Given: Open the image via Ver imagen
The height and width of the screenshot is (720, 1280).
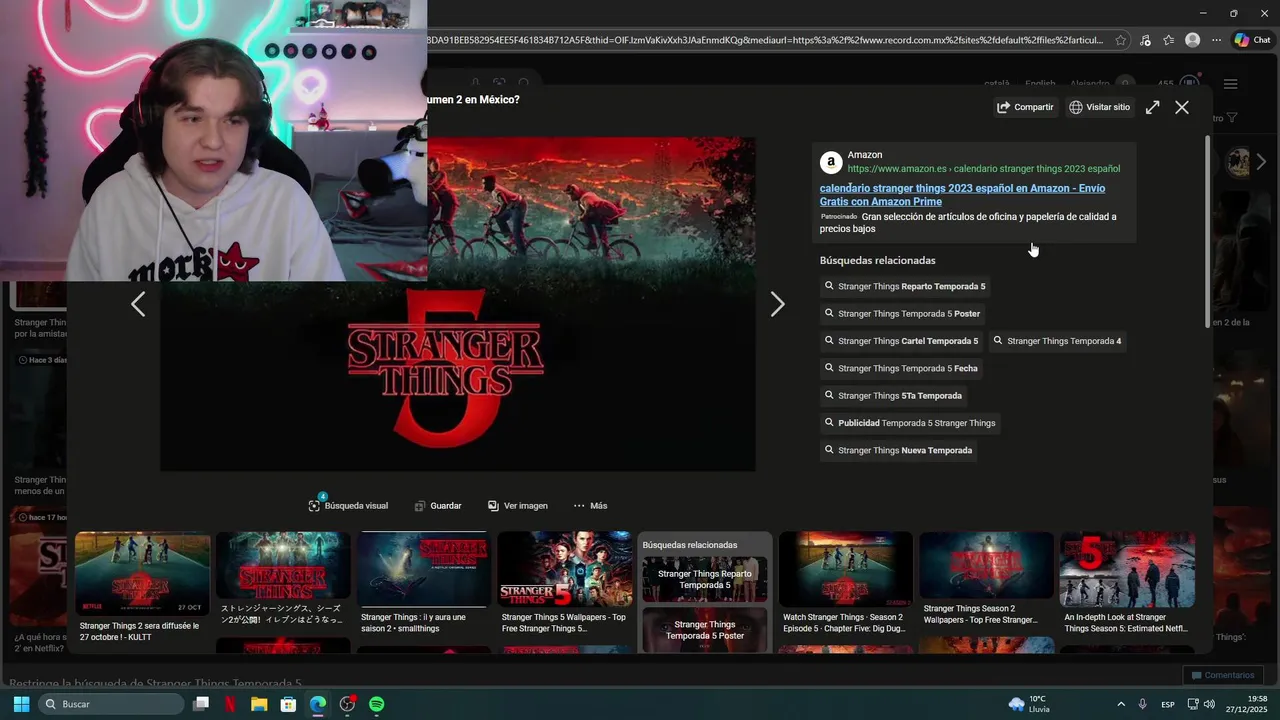Looking at the screenshot, I should (x=518, y=506).
